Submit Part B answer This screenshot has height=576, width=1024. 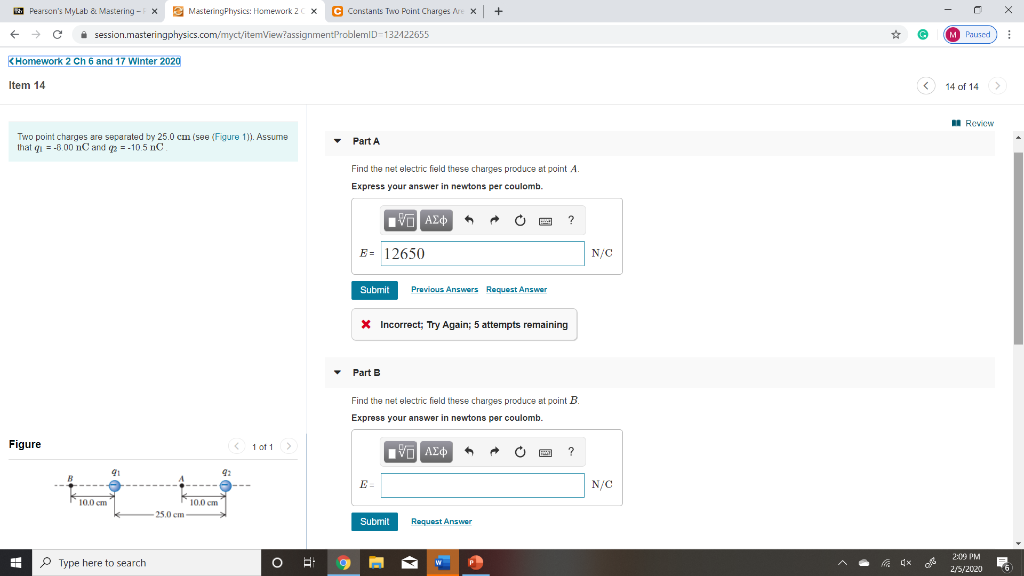point(374,522)
